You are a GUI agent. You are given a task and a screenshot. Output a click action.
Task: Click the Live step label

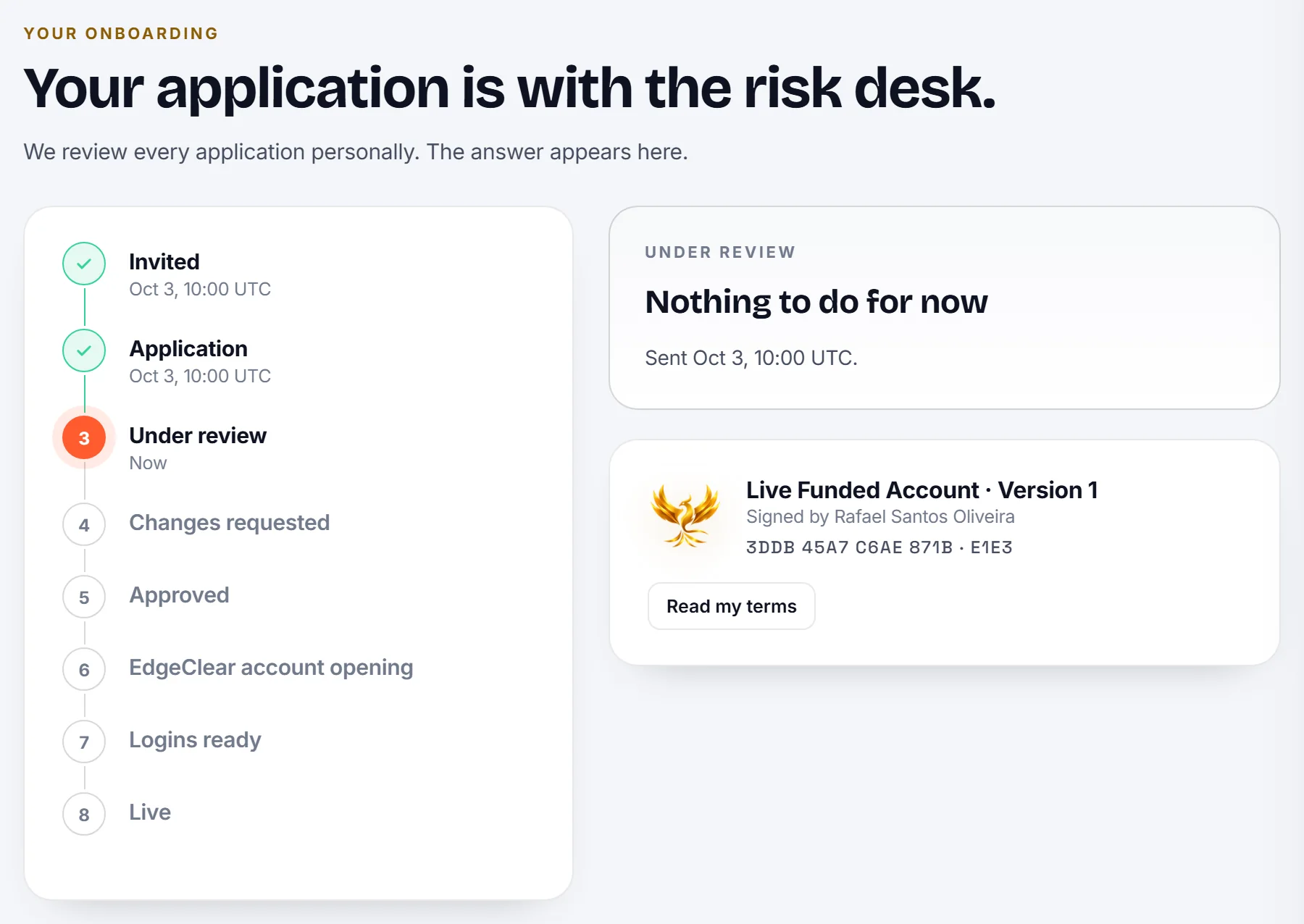coord(150,812)
